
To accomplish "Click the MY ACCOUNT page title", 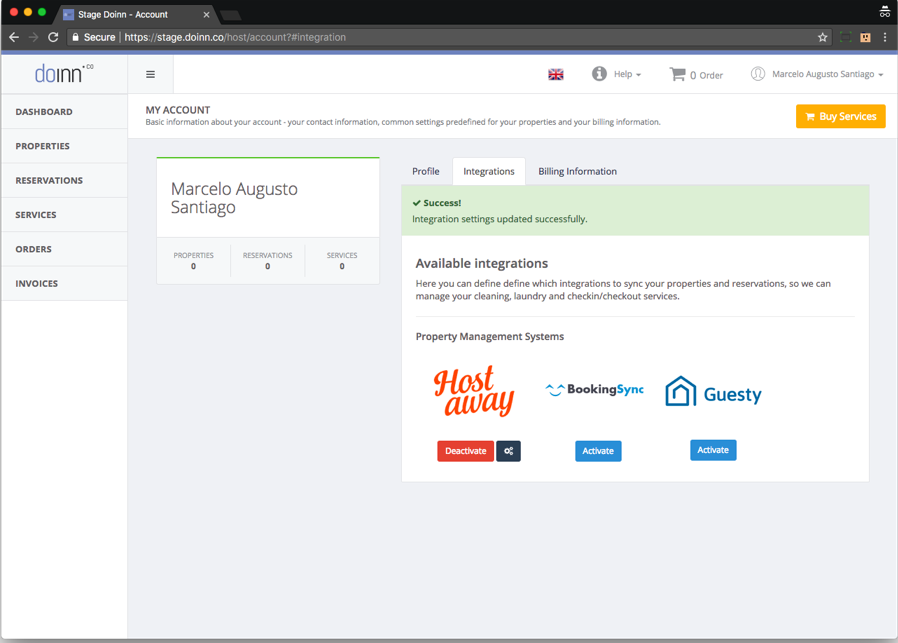I will [178, 110].
